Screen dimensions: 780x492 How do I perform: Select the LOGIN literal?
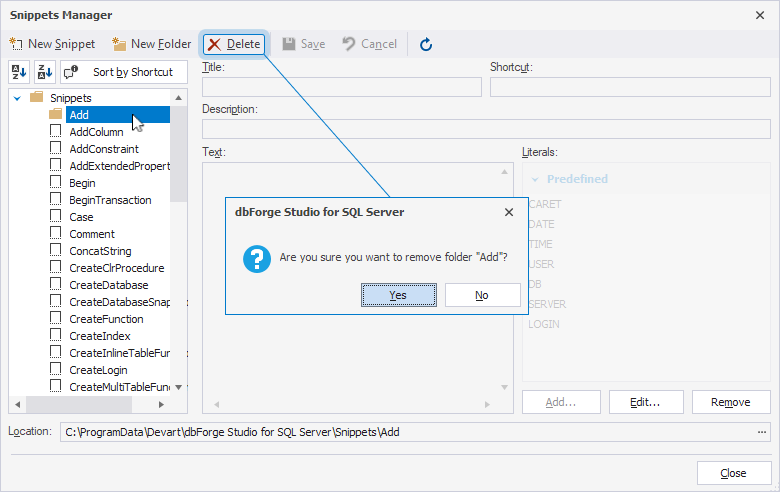click(x=544, y=324)
